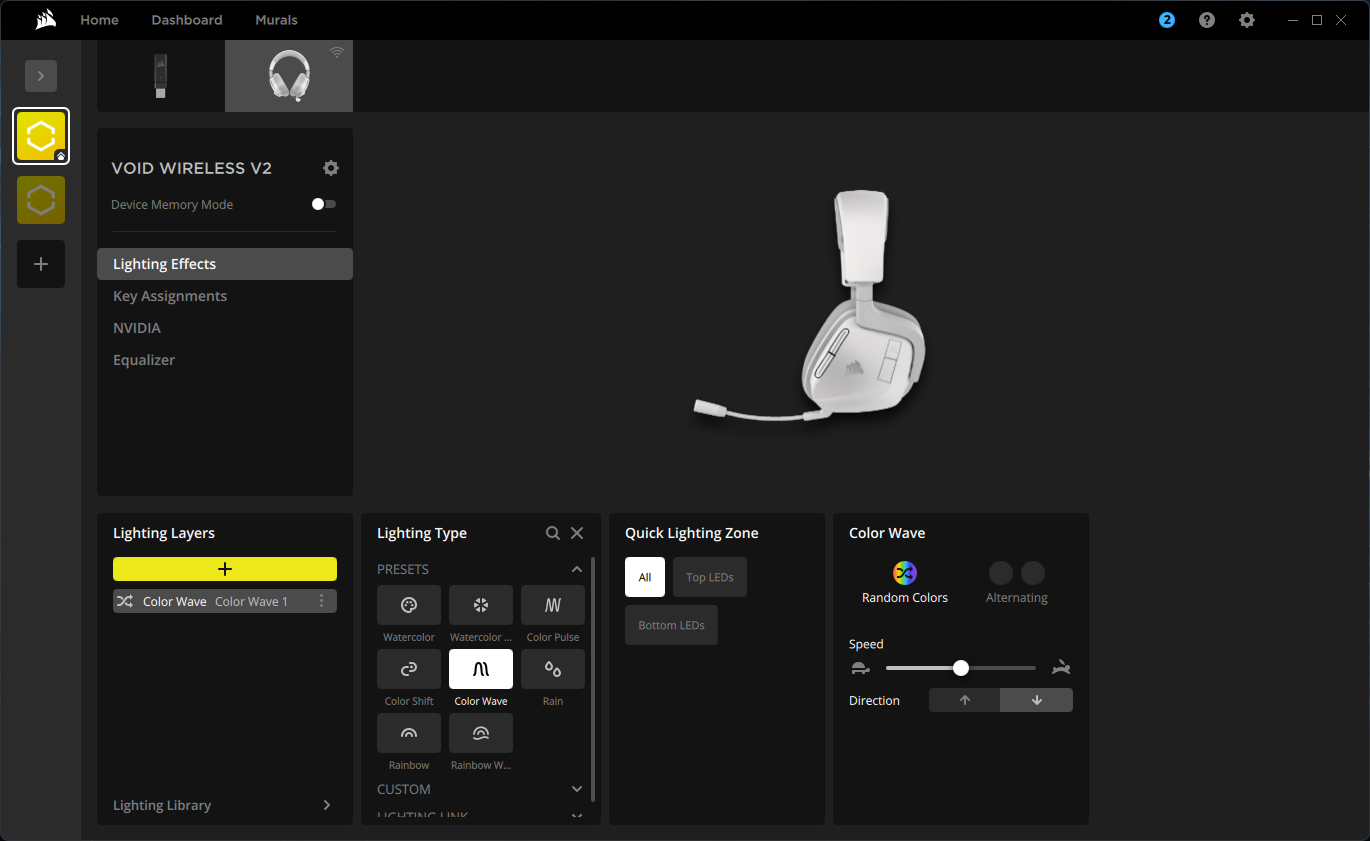Toggle Device Memory Mode switch
The height and width of the screenshot is (841, 1370).
click(x=324, y=204)
